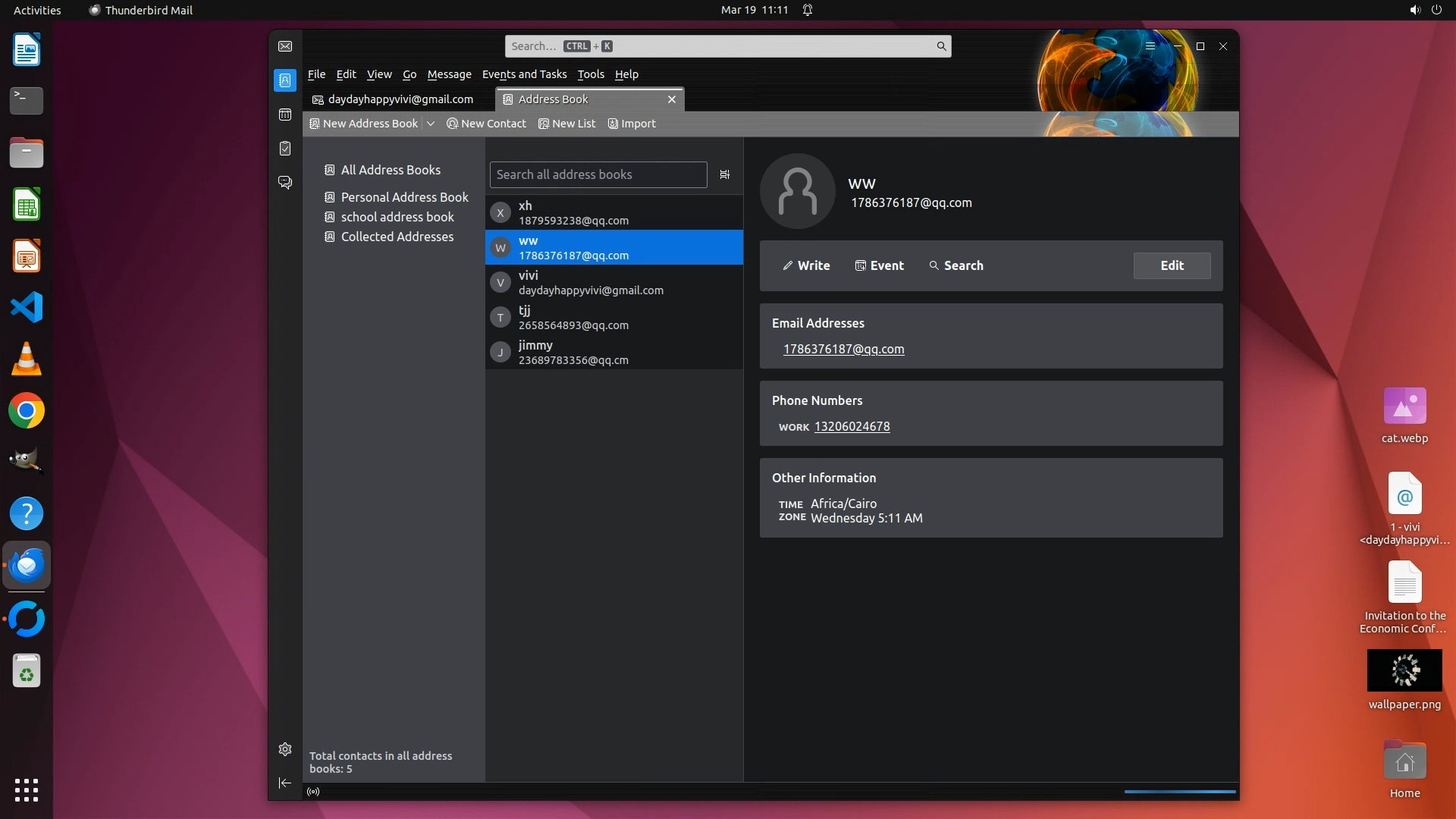Click the global search magnifier icon
Viewport: 1456px width, 819px height.
[x=941, y=46]
